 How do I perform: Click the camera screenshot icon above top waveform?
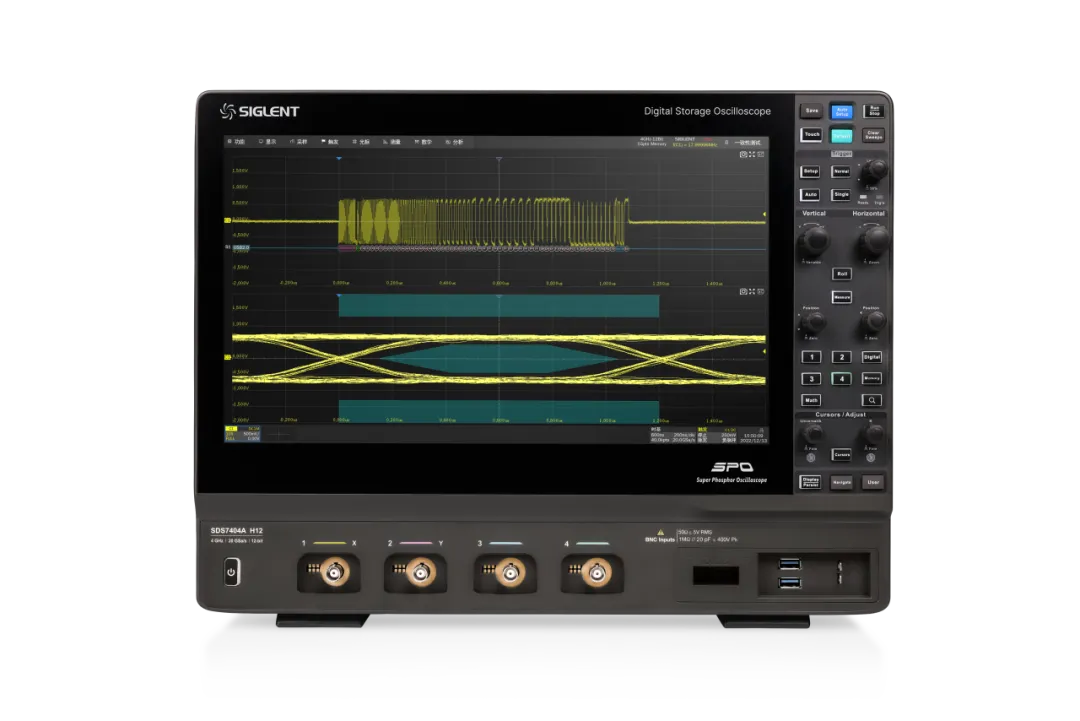pos(743,155)
